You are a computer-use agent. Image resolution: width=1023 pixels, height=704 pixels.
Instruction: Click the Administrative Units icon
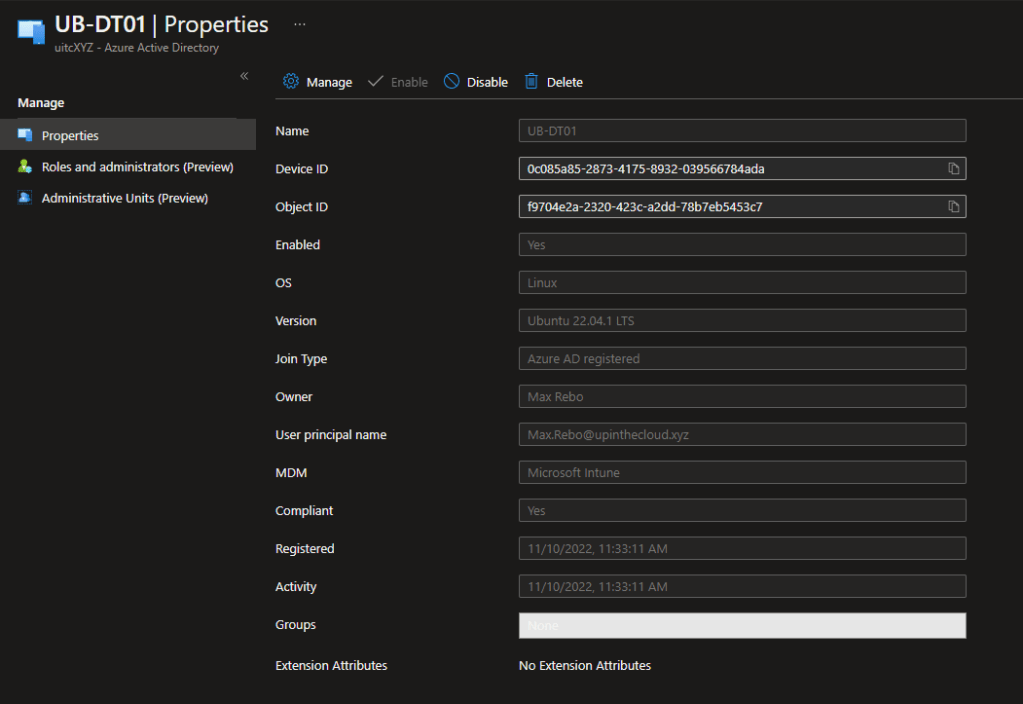pos(25,198)
